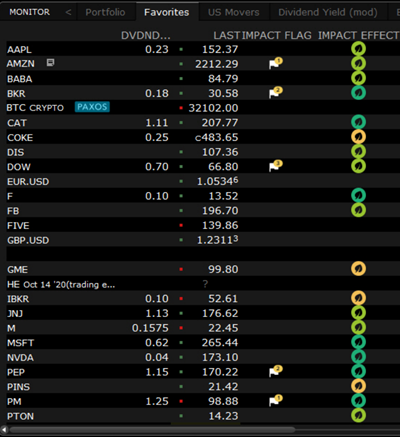Click the CAT impact effect leaf icon
Viewport: 400px width, 437px height.
pos(358,122)
